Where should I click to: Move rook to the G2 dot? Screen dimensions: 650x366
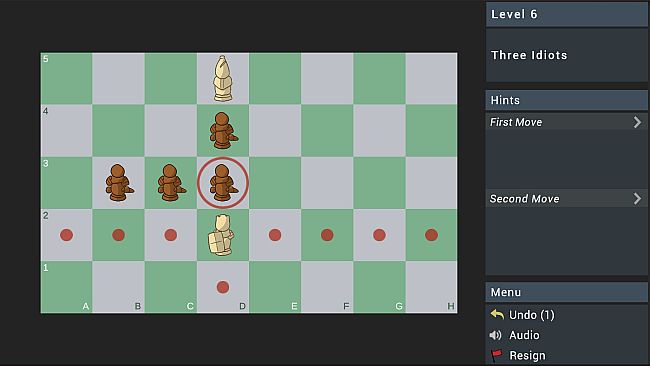pyautogui.click(x=379, y=235)
